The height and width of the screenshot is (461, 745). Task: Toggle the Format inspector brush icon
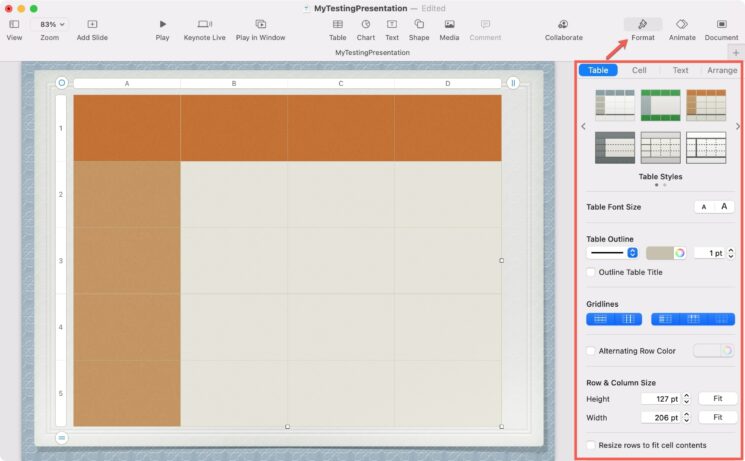click(643, 24)
